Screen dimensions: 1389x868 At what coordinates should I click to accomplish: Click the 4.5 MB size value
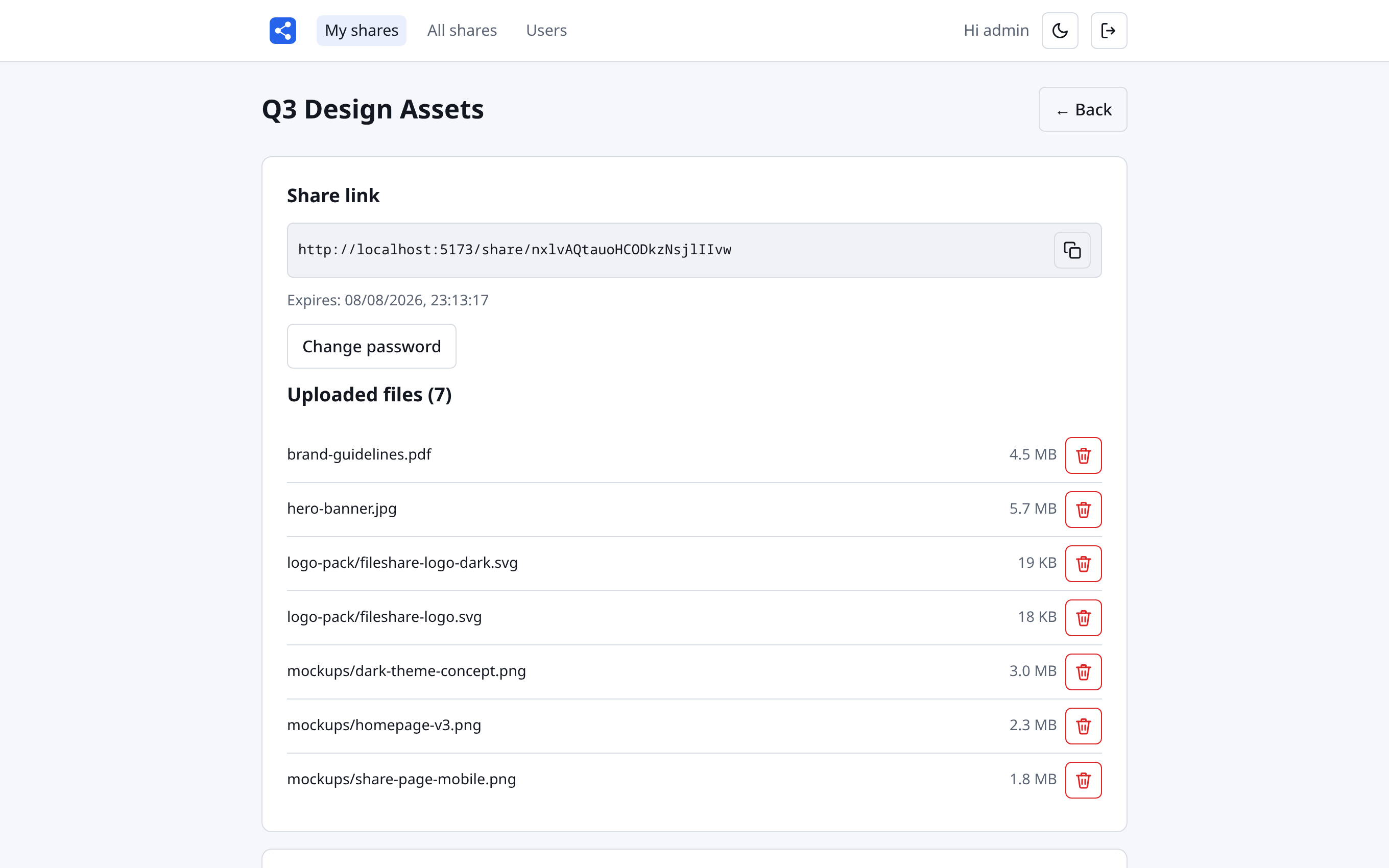point(1033,454)
